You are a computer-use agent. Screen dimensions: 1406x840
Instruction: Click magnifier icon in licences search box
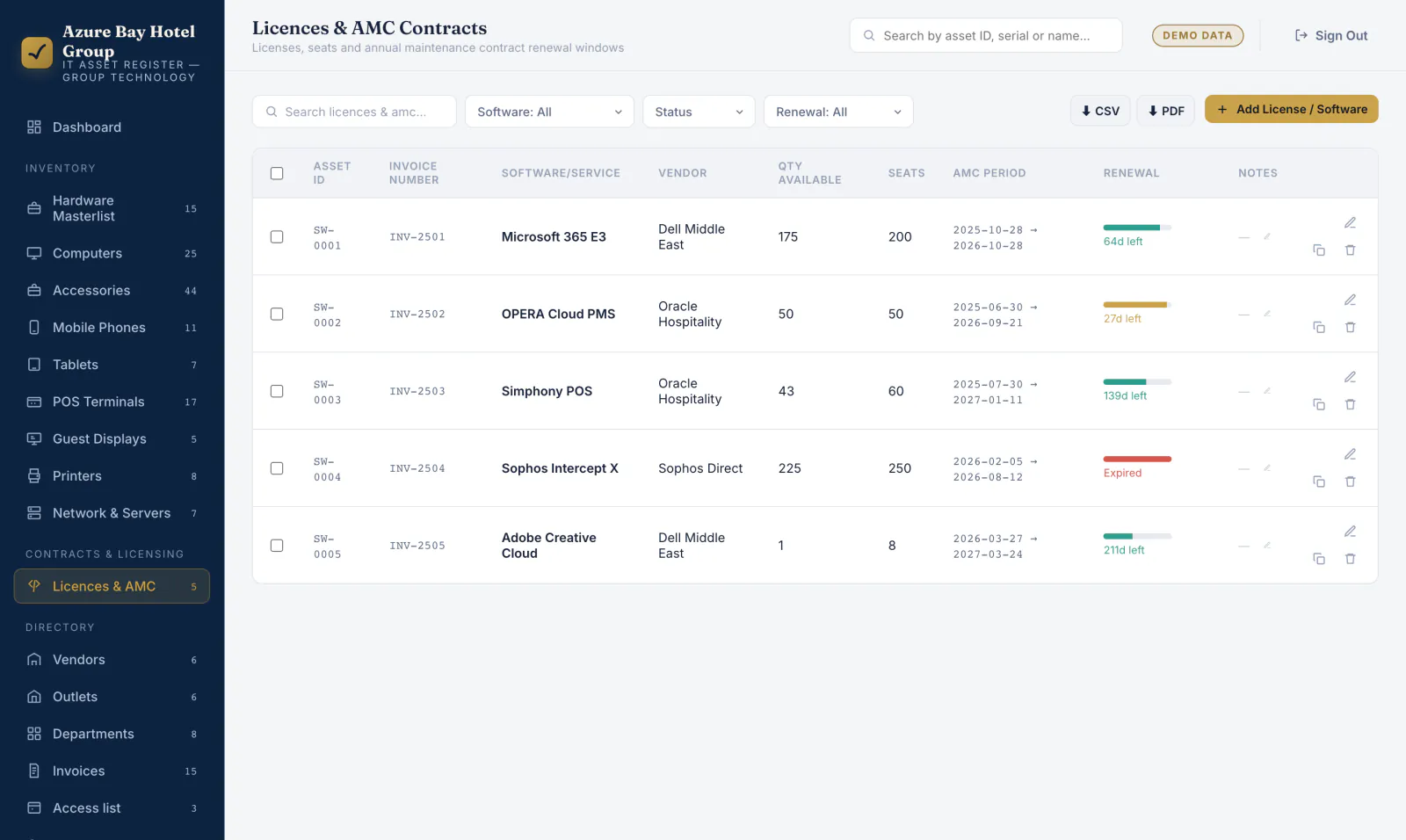pos(272,112)
